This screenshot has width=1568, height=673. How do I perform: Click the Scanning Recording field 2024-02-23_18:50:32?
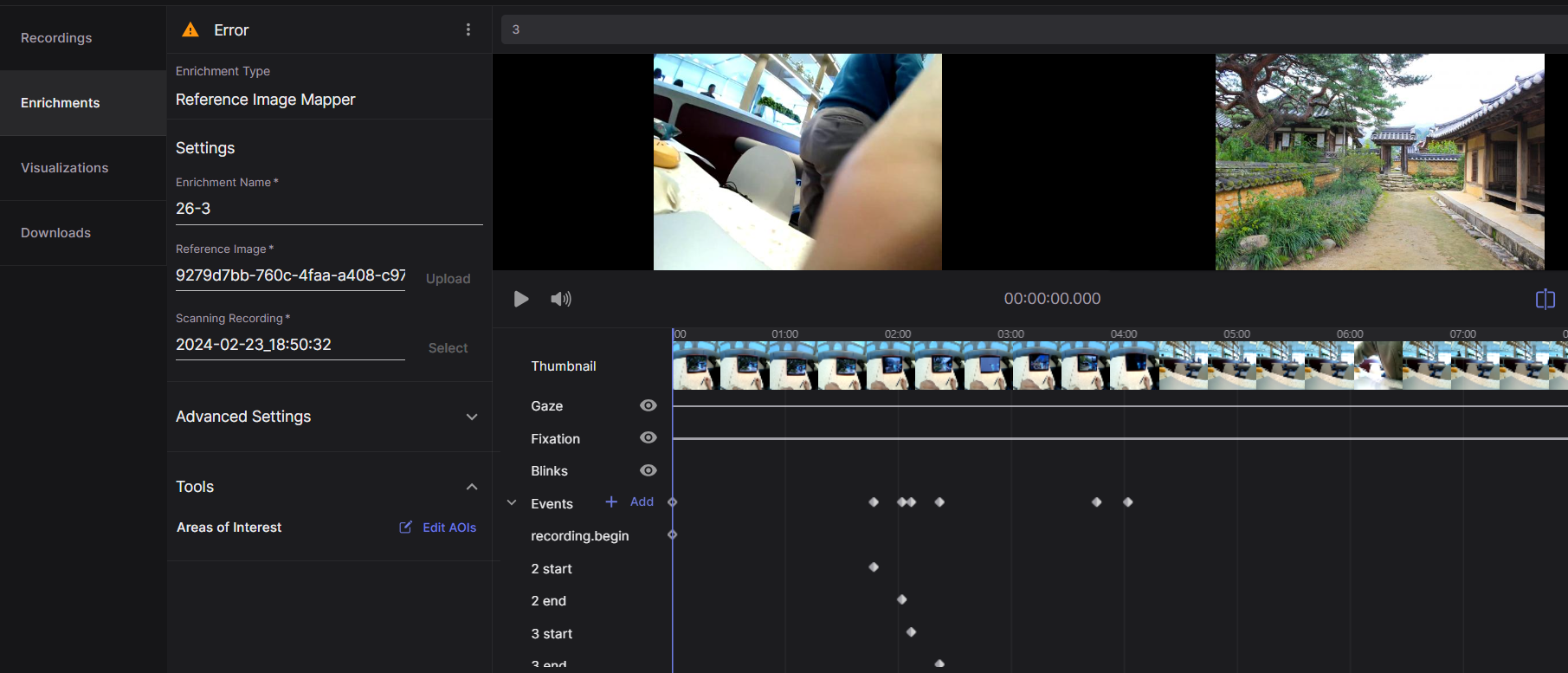[290, 345]
